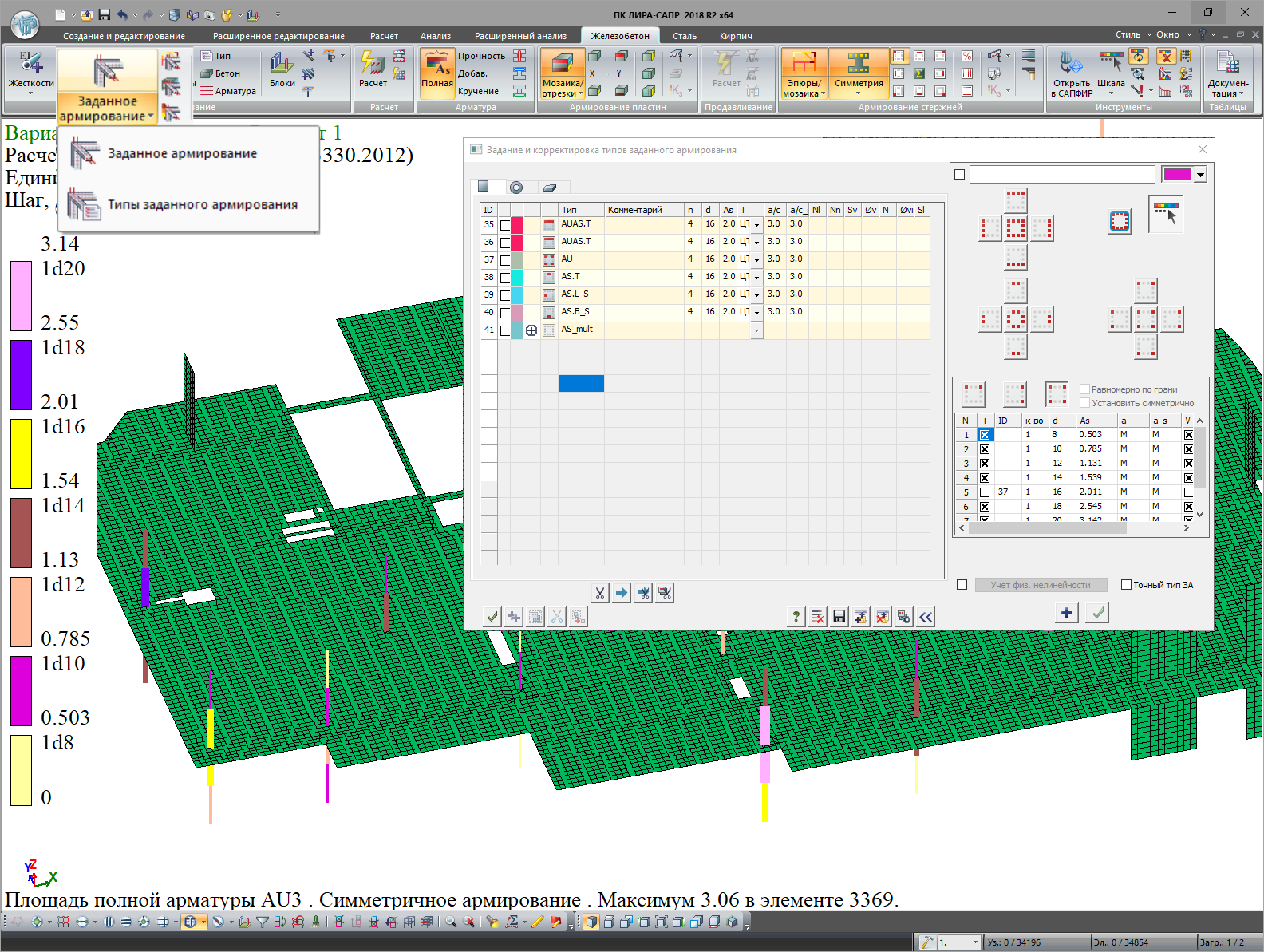Enable the Точный тип ЗА checkbox

coord(1126,585)
